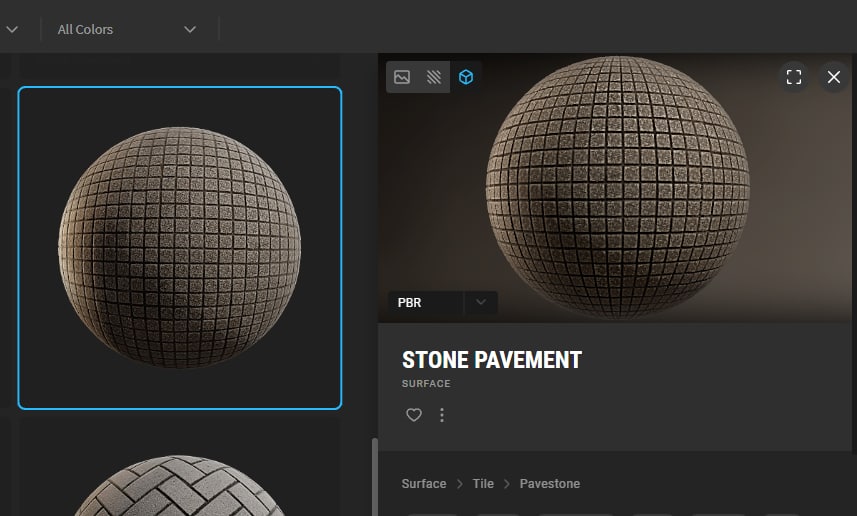Favorite Stone Pavement with the heart icon
This screenshot has width=857, height=516.
pyautogui.click(x=414, y=415)
